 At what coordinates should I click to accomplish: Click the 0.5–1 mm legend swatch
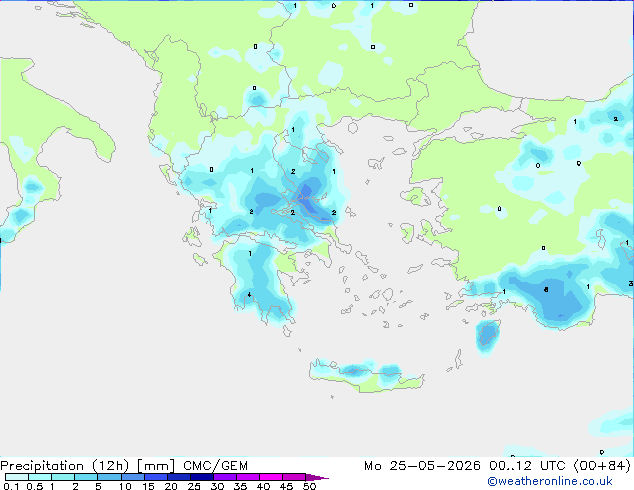click(x=40, y=477)
